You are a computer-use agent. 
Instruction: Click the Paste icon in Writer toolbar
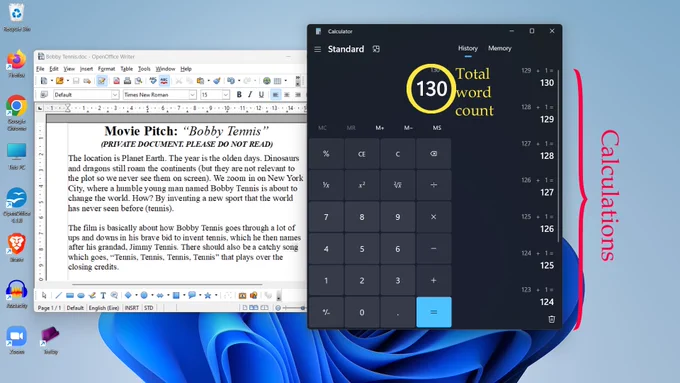coord(200,81)
